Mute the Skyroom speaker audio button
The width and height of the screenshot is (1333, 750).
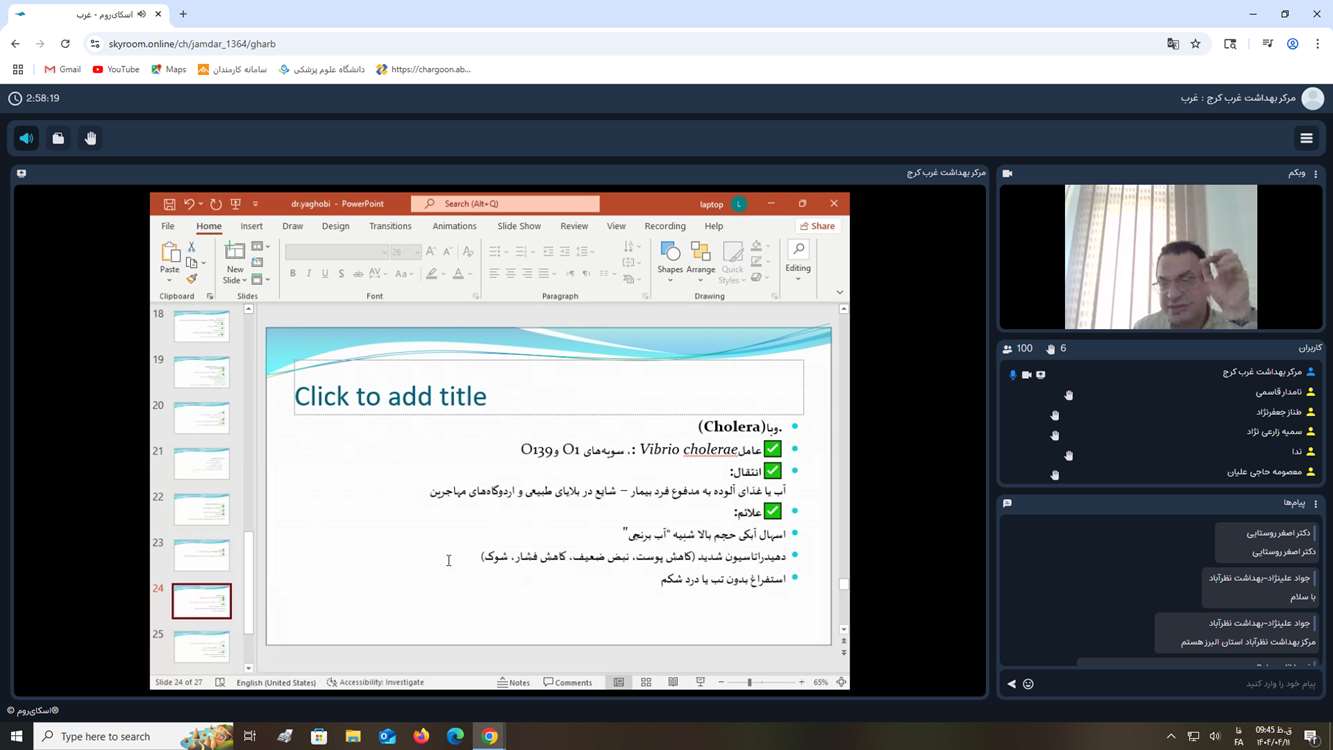click(26, 138)
